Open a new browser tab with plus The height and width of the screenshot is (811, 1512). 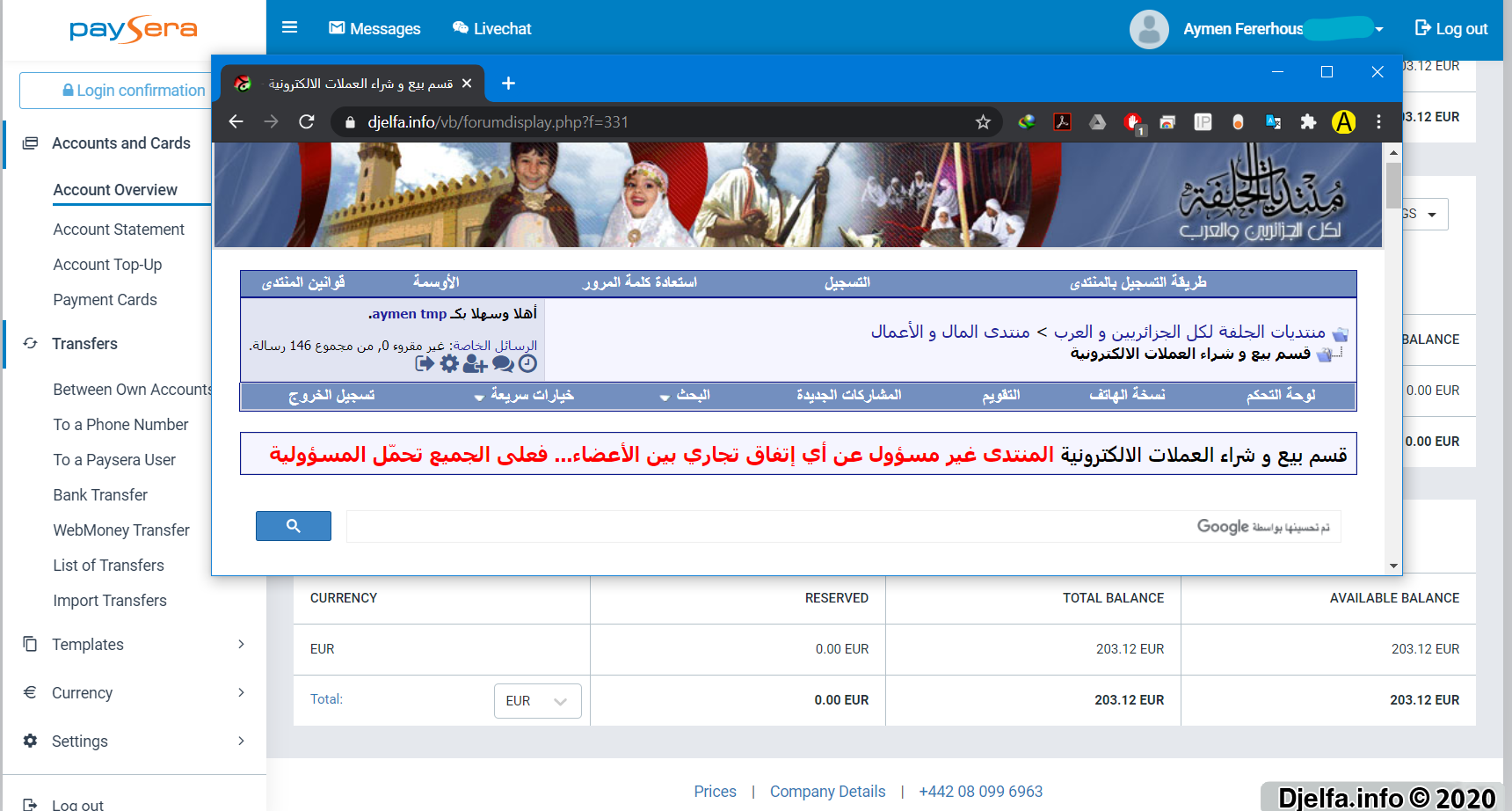click(x=508, y=84)
